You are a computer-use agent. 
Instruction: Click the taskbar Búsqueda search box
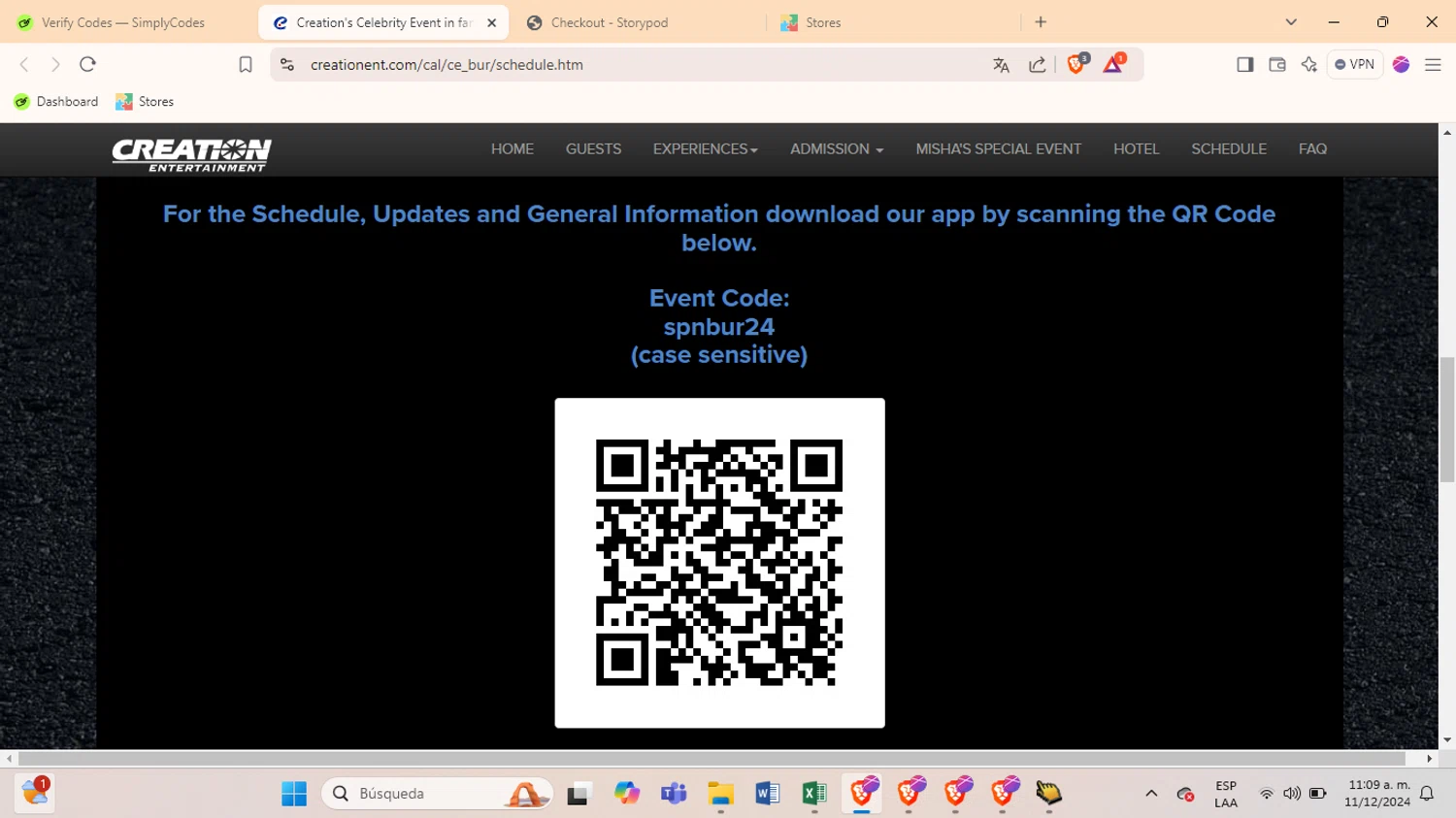click(x=437, y=794)
